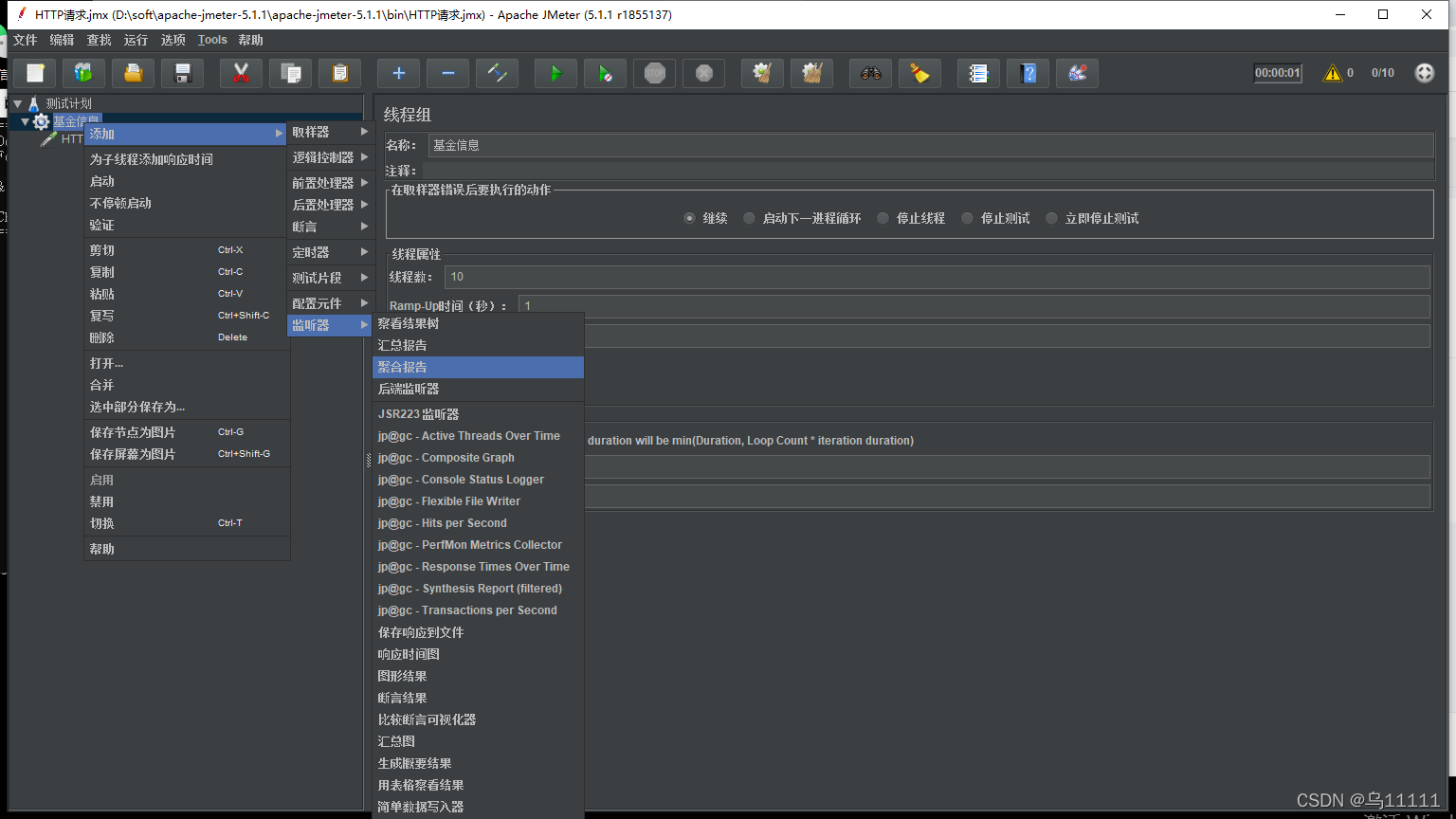1456x819 pixels.
Task: Choose 察看结果树 listener
Action: (x=478, y=323)
